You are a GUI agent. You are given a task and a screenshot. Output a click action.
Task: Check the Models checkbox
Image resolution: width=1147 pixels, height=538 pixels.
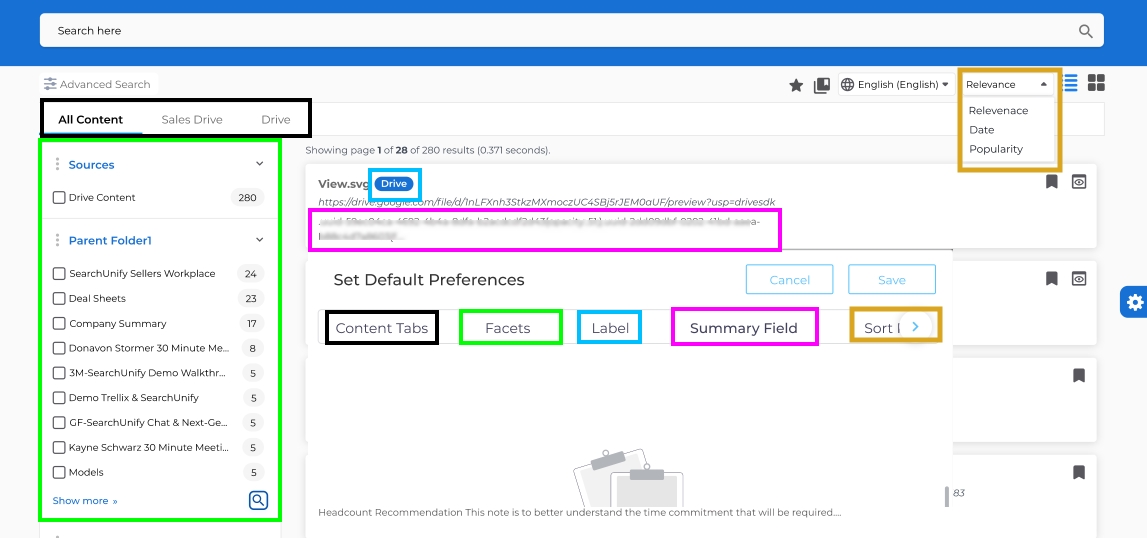(x=59, y=473)
